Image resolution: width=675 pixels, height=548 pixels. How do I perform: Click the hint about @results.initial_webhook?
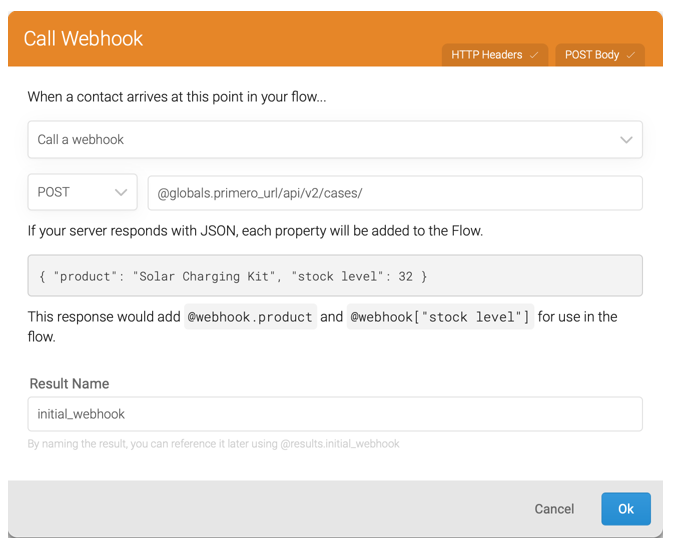tap(214, 444)
